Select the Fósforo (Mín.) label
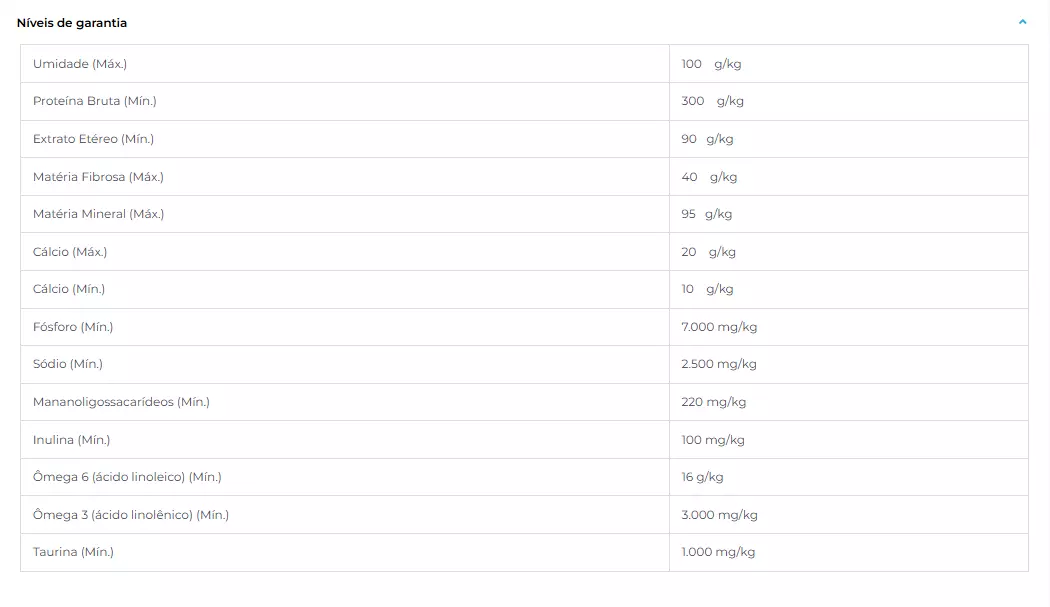The width and height of the screenshot is (1050, 607). pyautogui.click(x=73, y=327)
